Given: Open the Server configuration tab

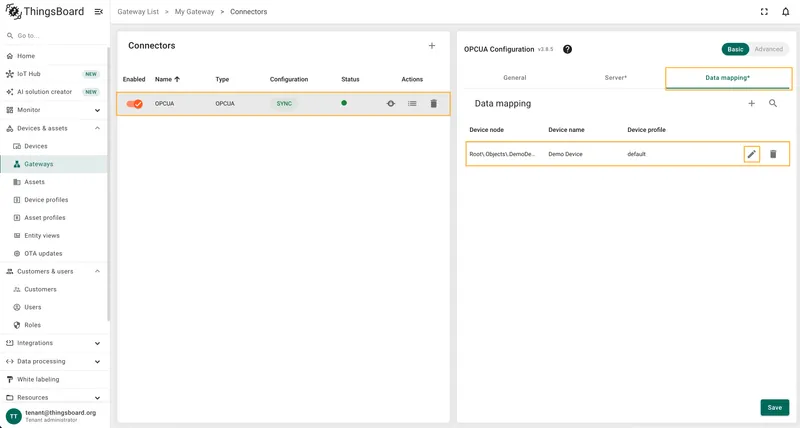Looking at the screenshot, I should coord(615,78).
